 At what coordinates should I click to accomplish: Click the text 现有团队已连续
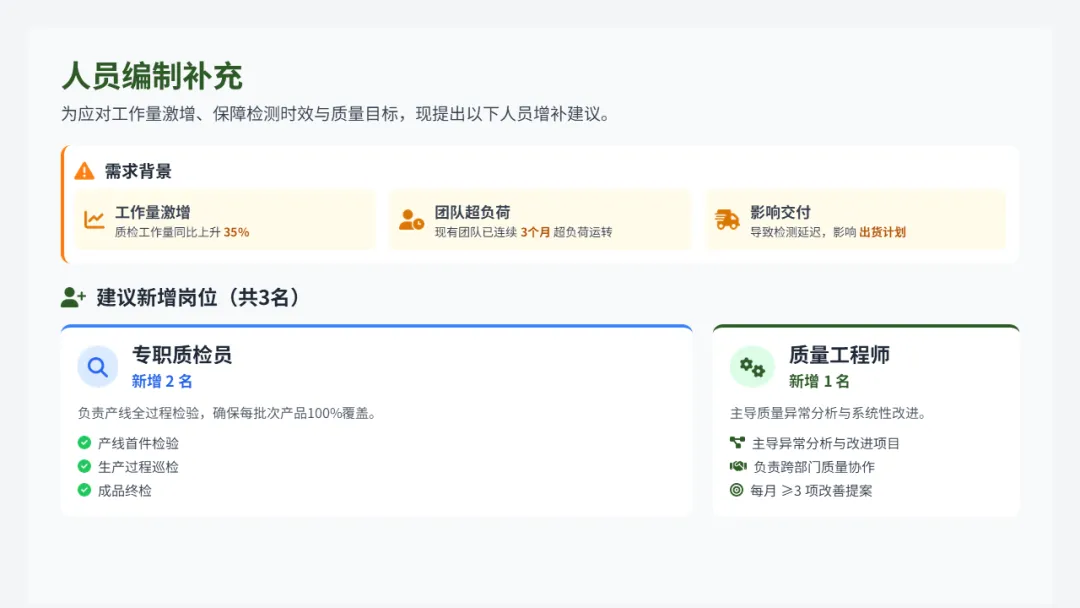tap(475, 232)
